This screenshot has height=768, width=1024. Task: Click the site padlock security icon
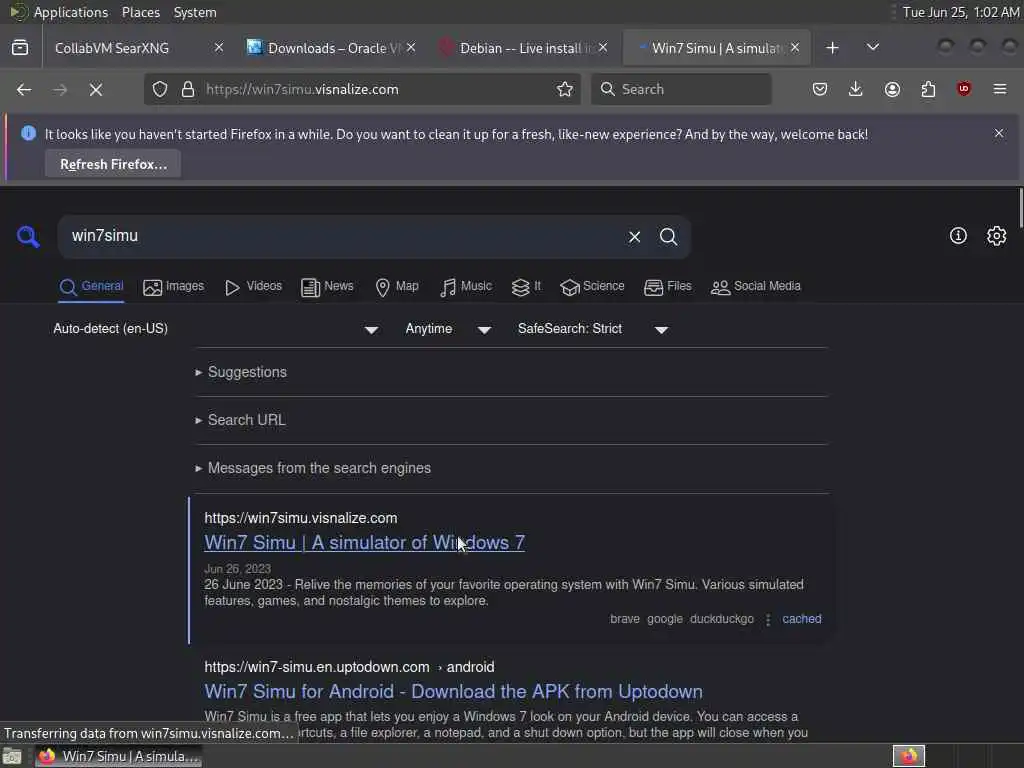click(x=188, y=89)
